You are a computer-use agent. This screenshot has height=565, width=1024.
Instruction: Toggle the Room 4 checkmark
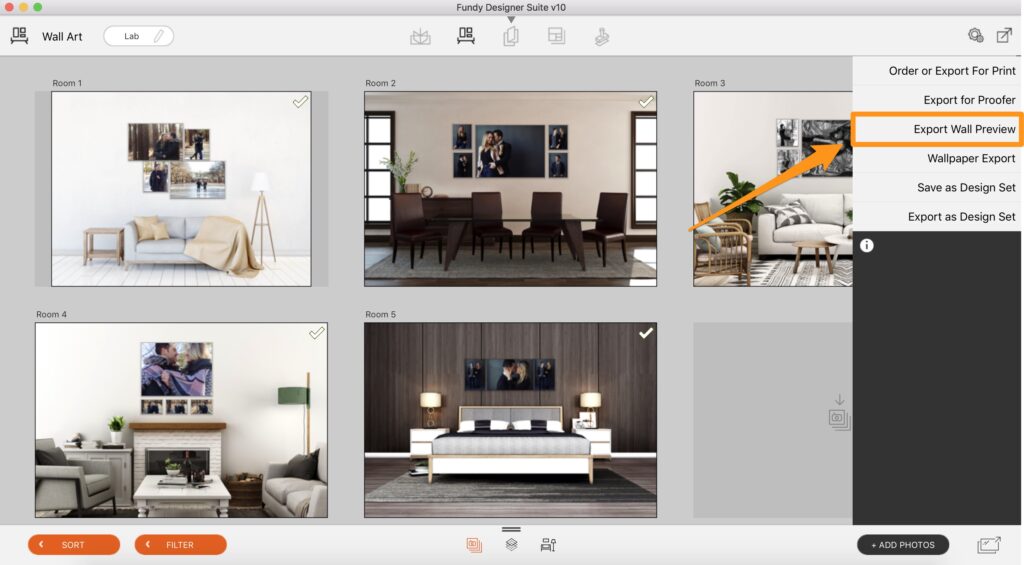[x=317, y=333]
